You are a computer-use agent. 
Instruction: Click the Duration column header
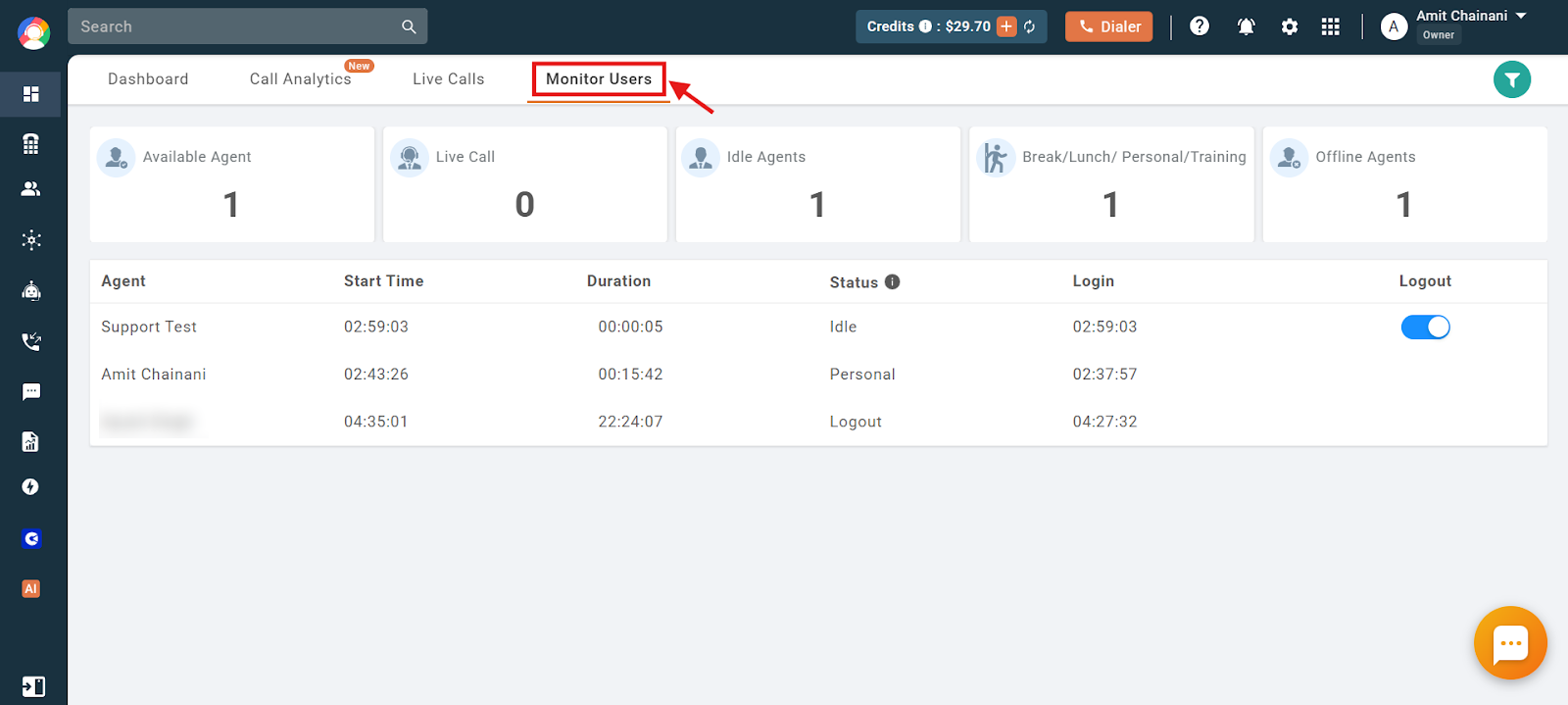tap(618, 281)
